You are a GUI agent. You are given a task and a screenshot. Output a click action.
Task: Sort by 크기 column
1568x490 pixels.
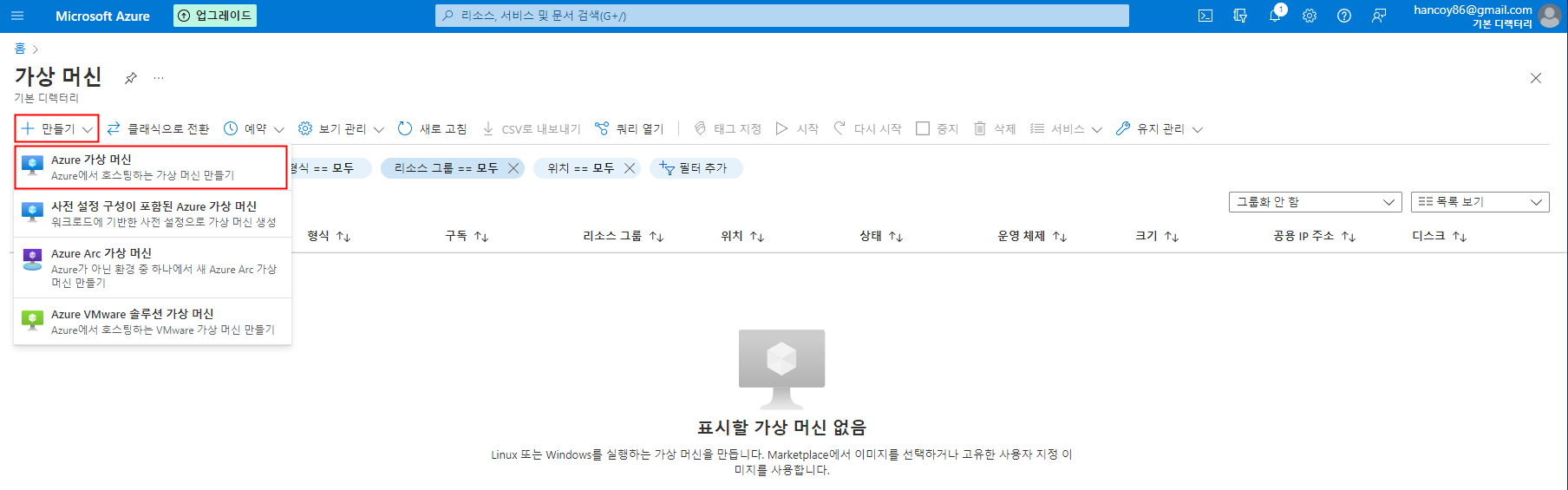1158,236
